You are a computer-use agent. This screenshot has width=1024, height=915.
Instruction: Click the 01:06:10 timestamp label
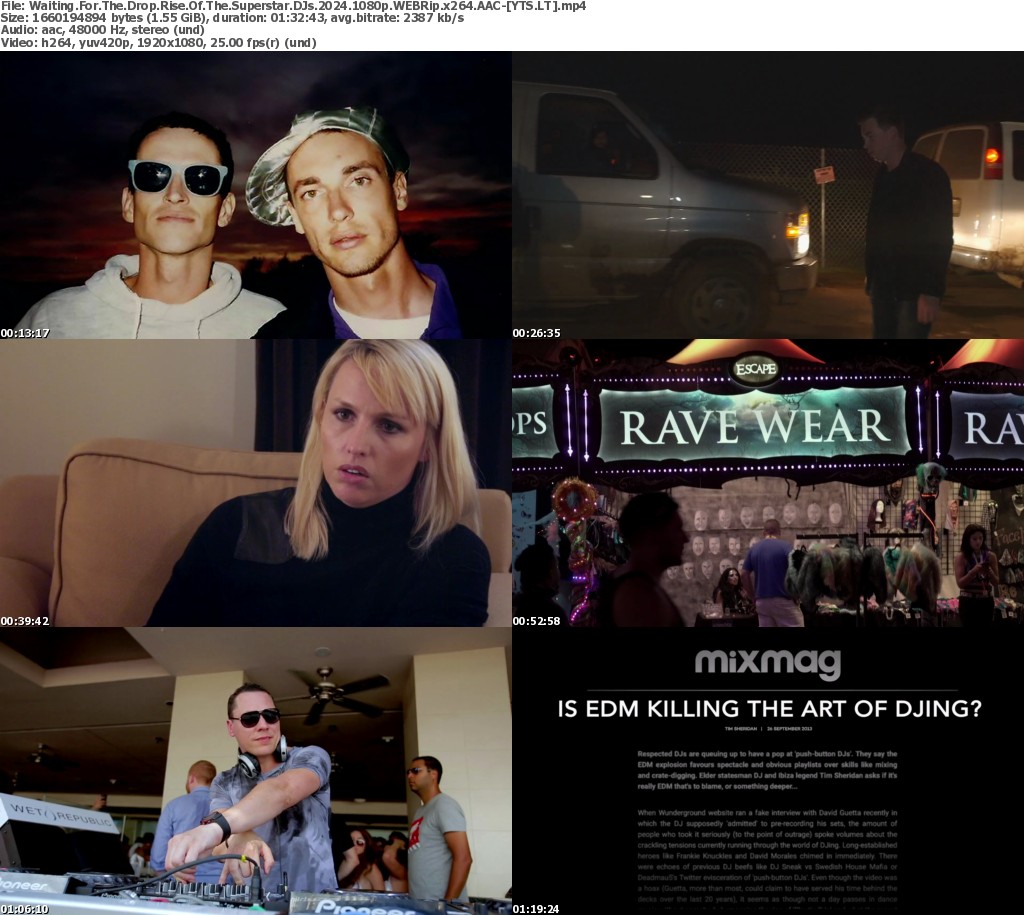25,909
